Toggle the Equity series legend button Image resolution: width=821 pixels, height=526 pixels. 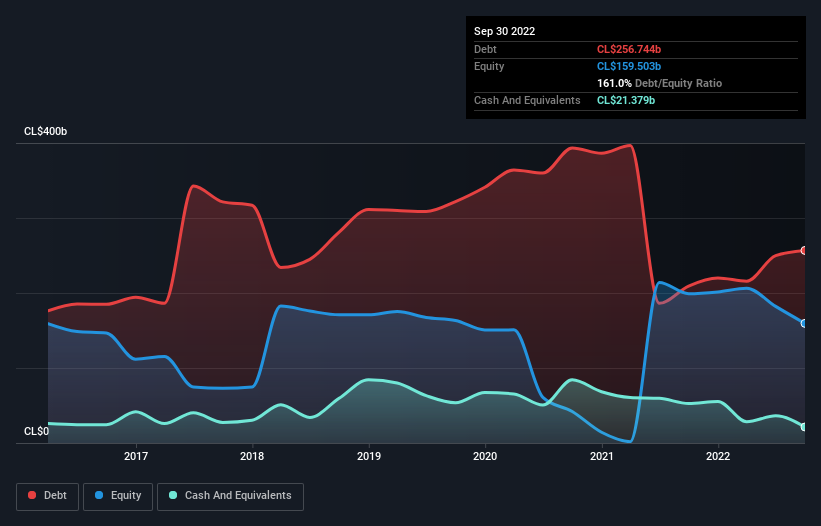point(118,496)
